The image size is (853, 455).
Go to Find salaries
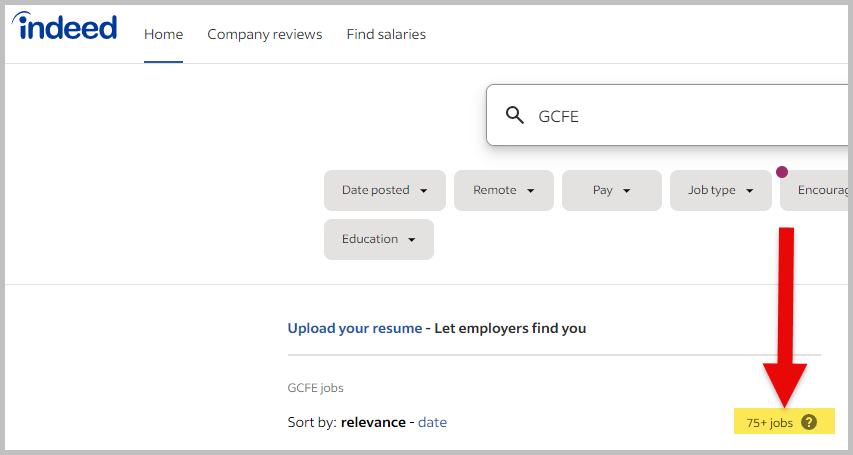click(x=386, y=34)
